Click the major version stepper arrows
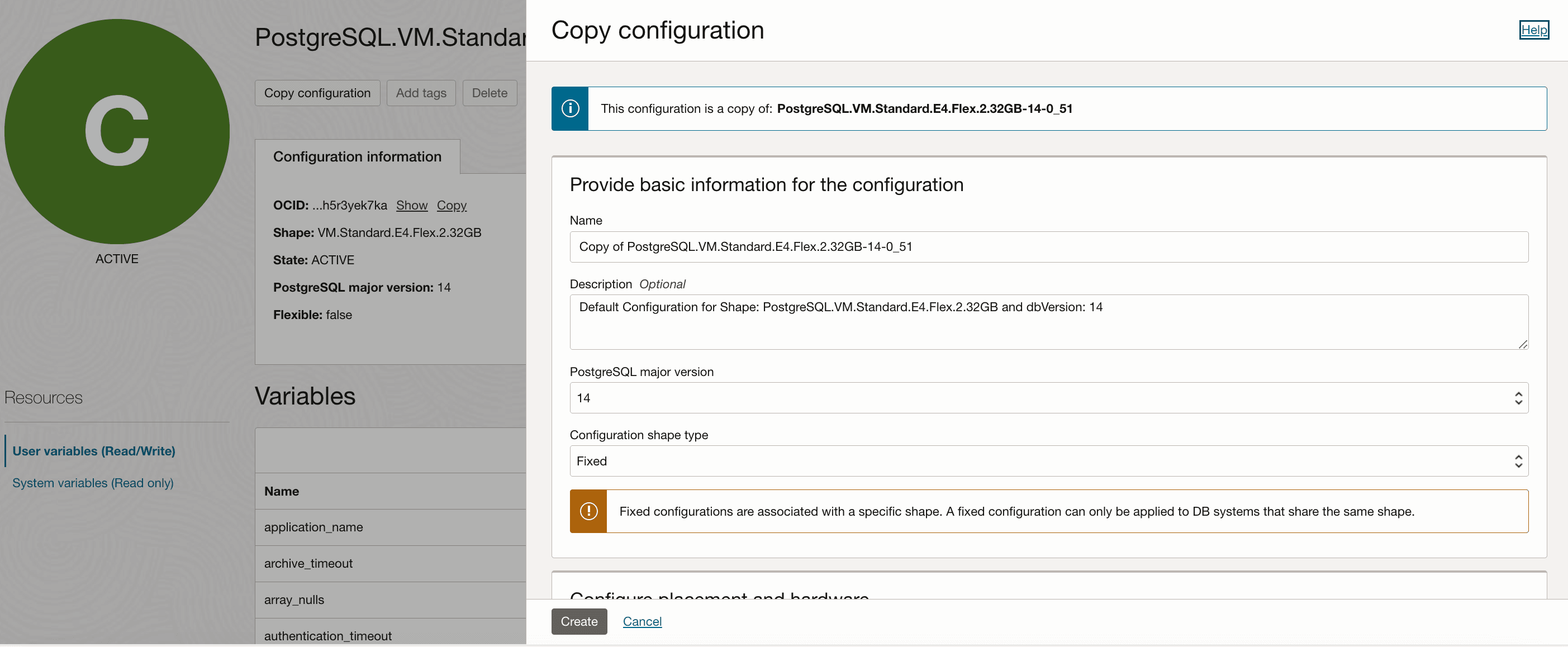The image size is (1568, 647). coord(1518,397)
